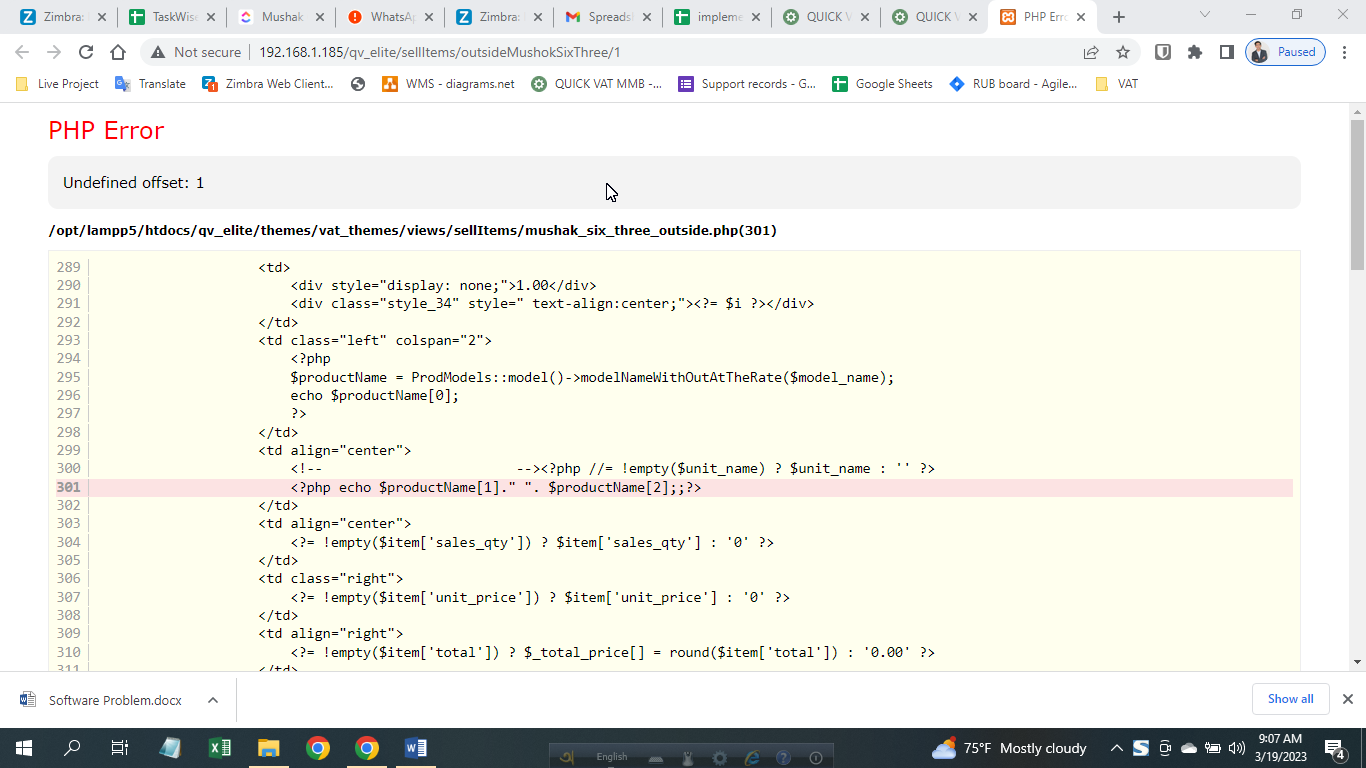
Task: Reload the current page
Action: pos(86,52)
